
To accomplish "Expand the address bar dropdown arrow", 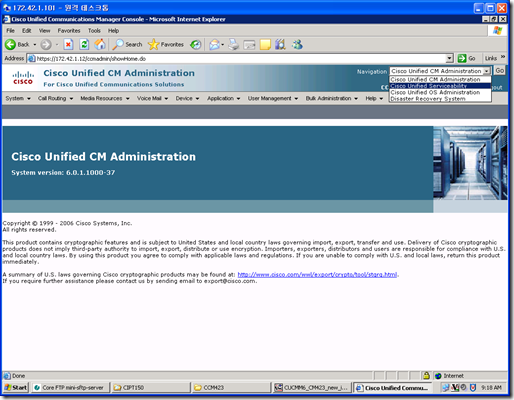I will click(x=450, y=59).
